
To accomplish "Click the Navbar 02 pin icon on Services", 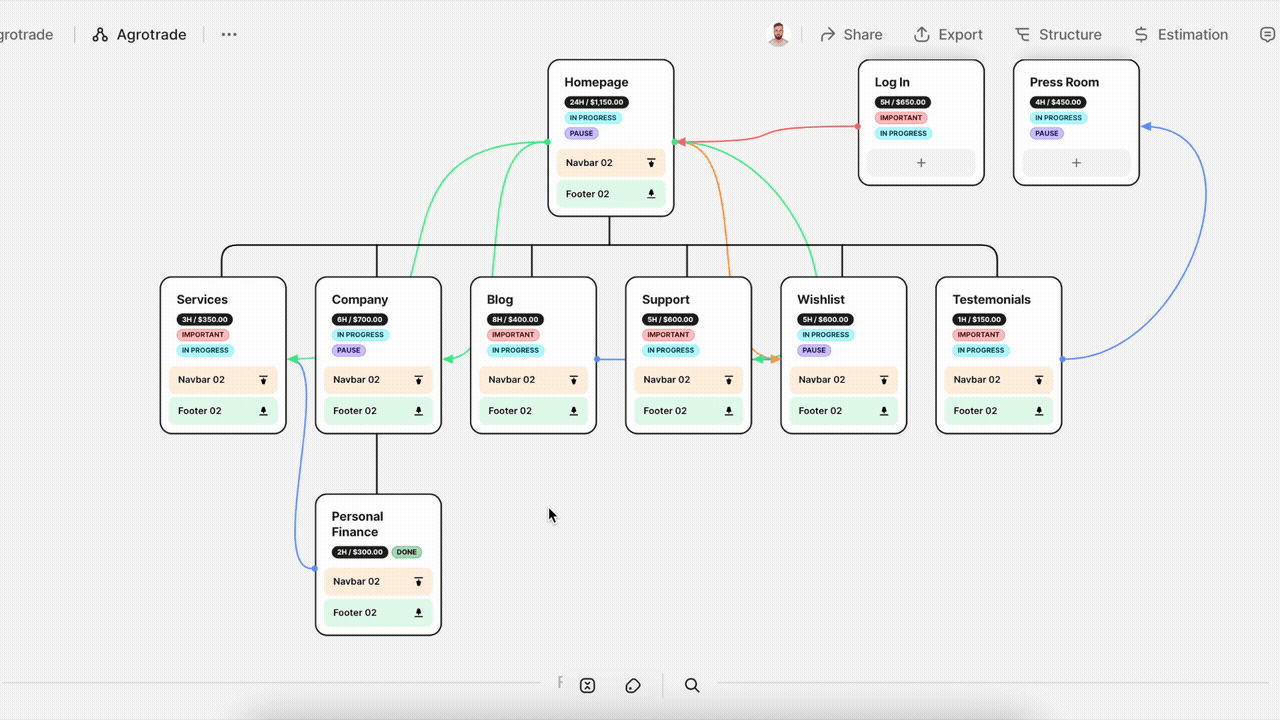I will [263, 380].
